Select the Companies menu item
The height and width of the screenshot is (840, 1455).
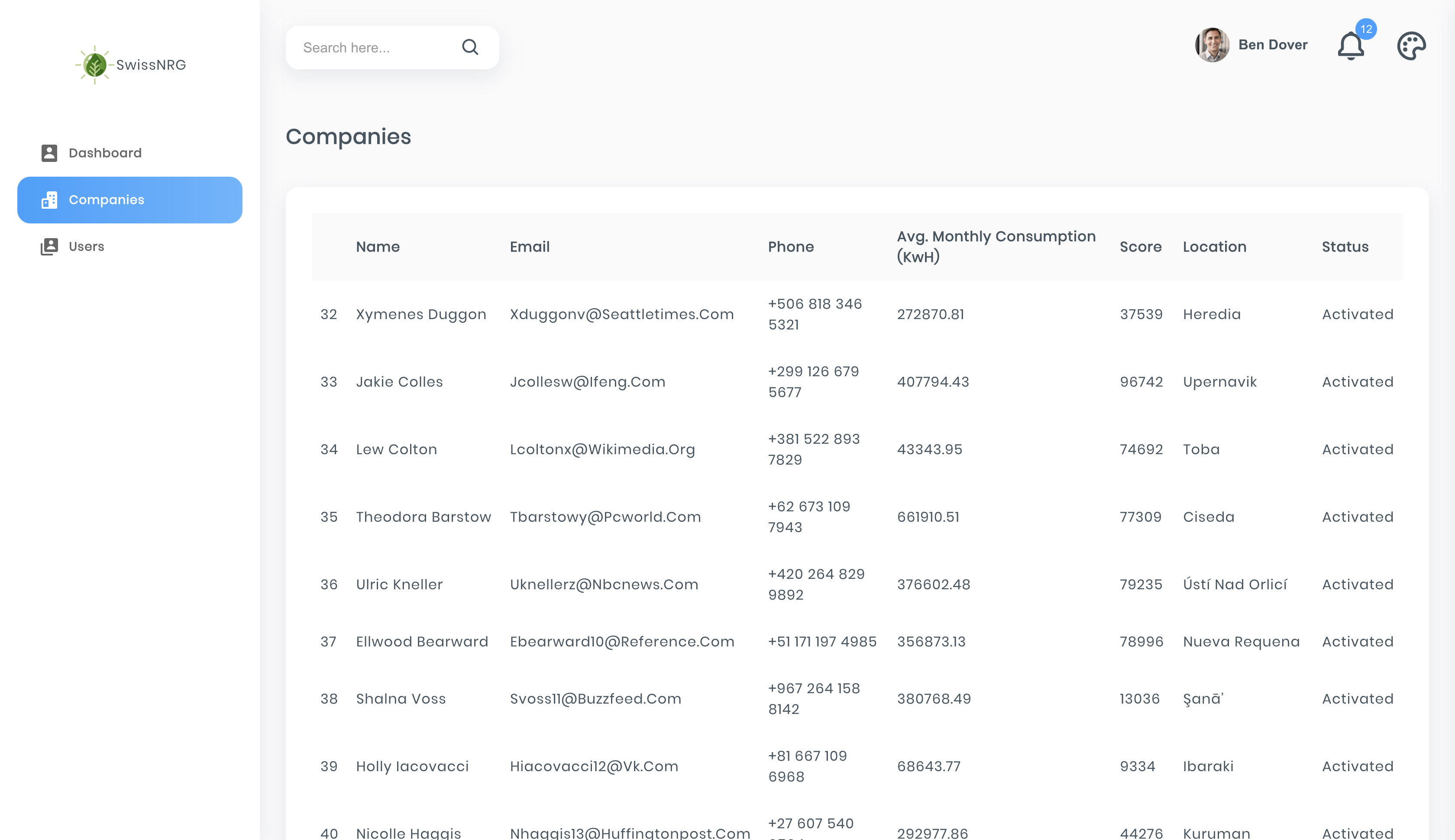pos(107,200)
